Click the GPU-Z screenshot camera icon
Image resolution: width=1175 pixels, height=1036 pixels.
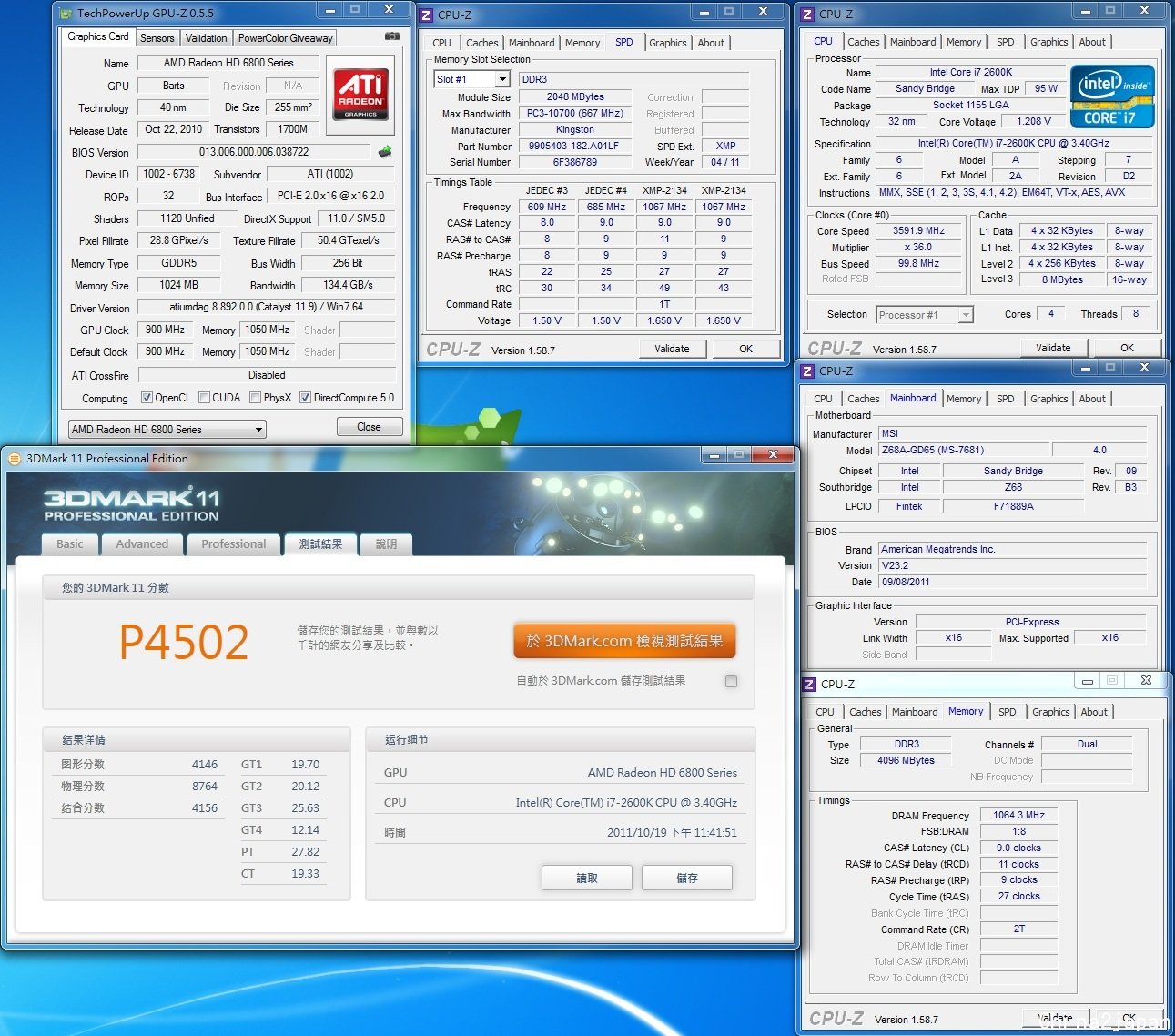[x=391, y=36]
